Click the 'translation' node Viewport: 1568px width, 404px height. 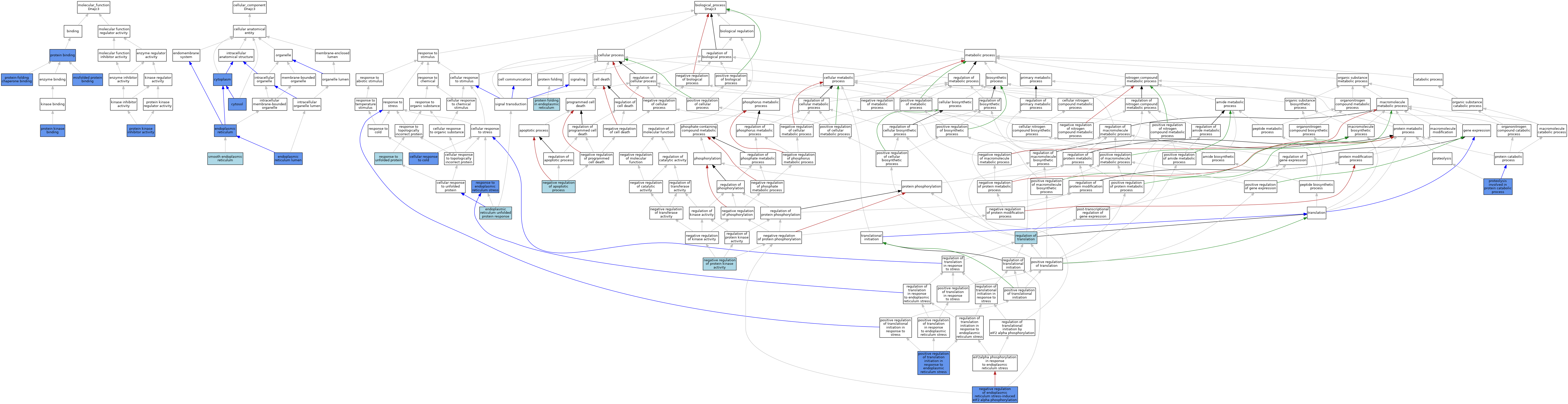tap(1316, 213)
